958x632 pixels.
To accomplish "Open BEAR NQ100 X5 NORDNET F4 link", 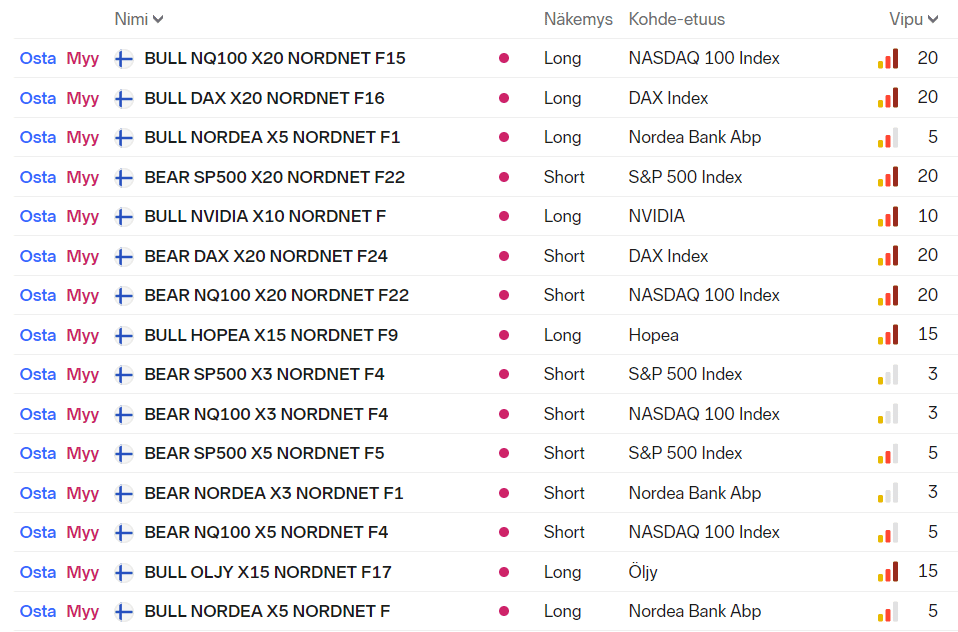I will click(x=266, y=533).
